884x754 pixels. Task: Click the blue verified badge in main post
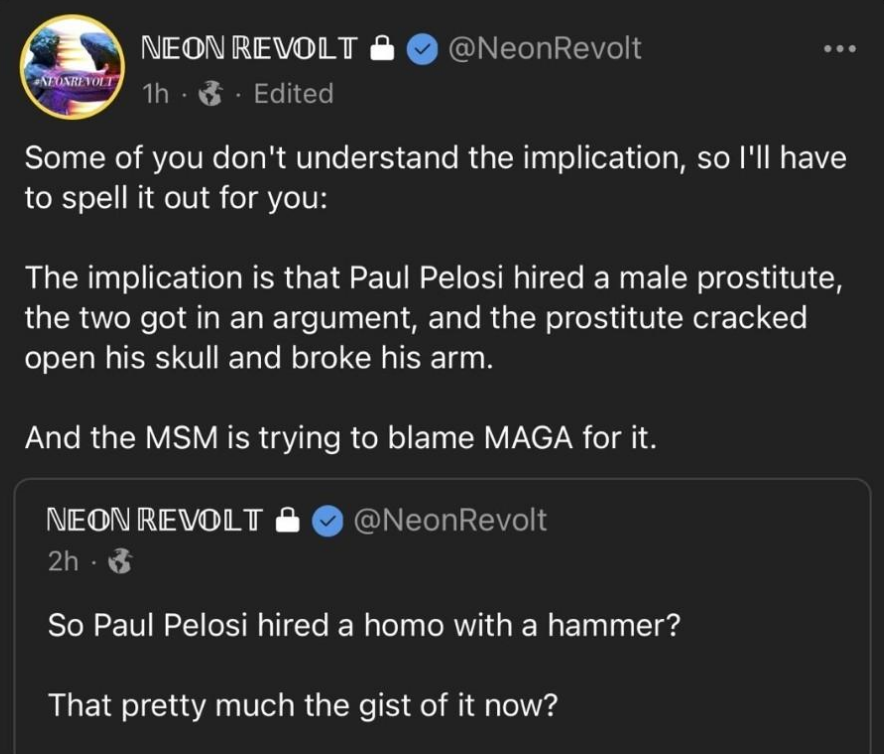tap(424, 49)
